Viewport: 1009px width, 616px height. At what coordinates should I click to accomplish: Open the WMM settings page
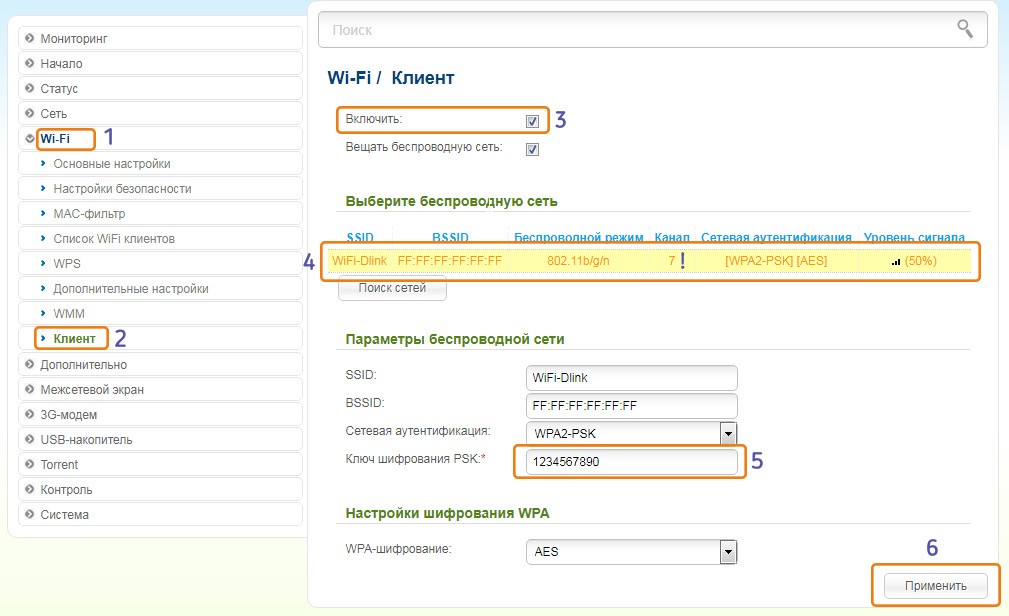coord(160,313)
